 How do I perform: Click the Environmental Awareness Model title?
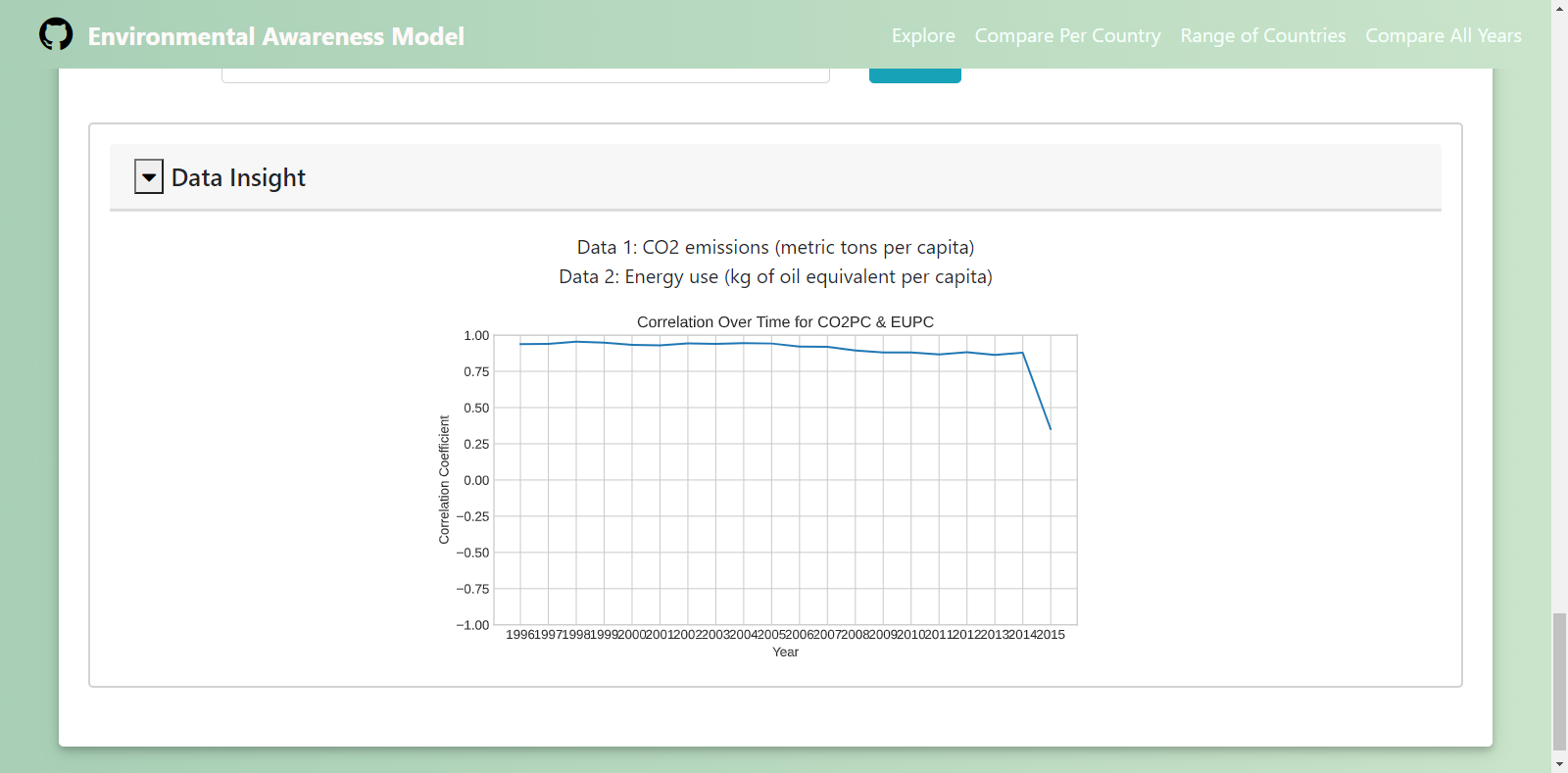pyautogui.click(x=275, y=36)
